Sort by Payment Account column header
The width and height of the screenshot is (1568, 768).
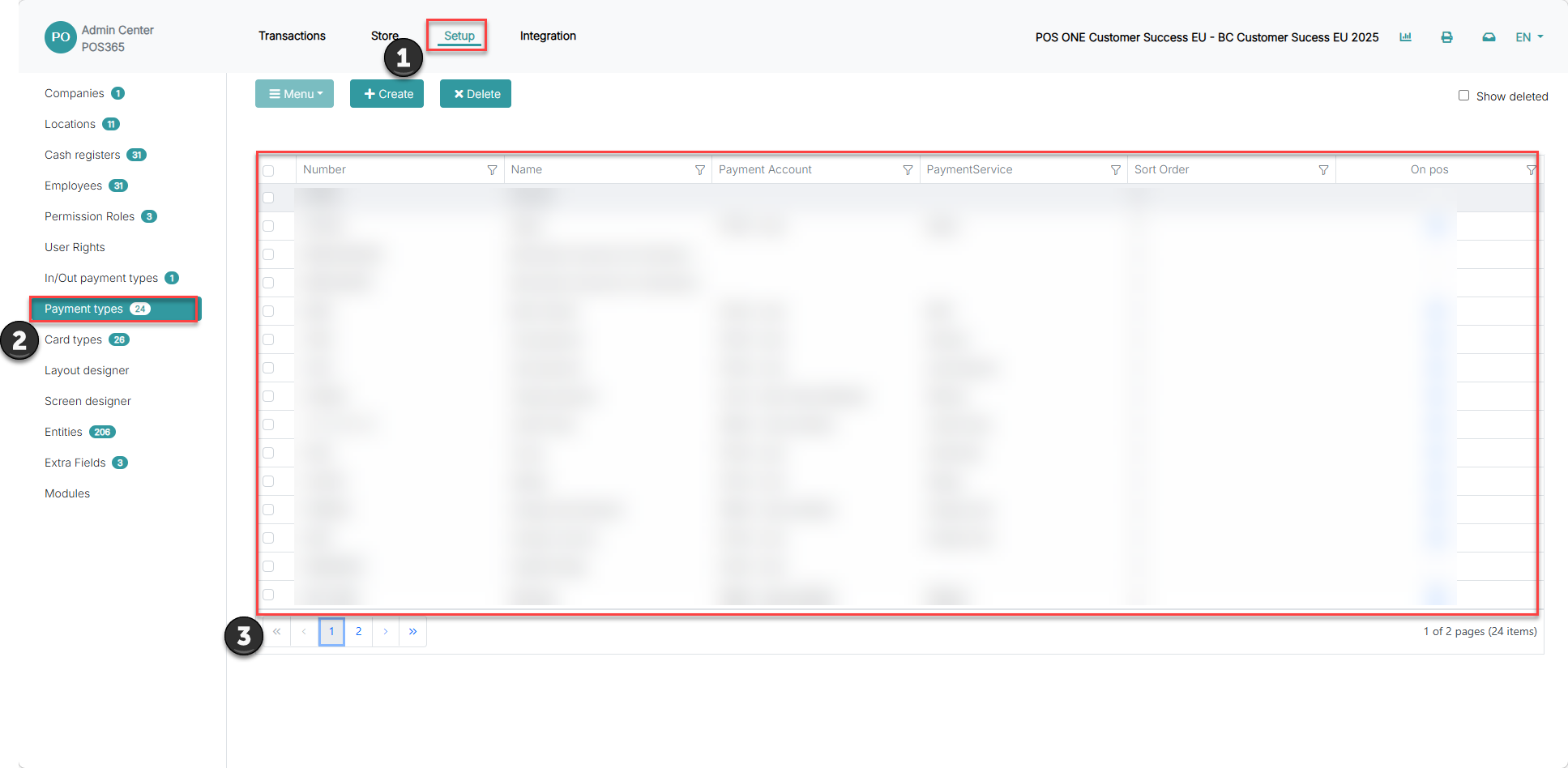[x=765, y=169]
